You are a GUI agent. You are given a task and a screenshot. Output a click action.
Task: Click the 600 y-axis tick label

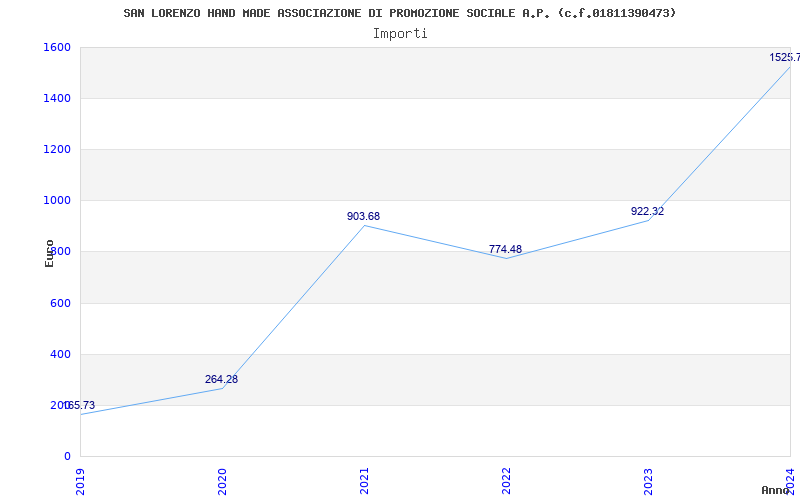[61, 303]
